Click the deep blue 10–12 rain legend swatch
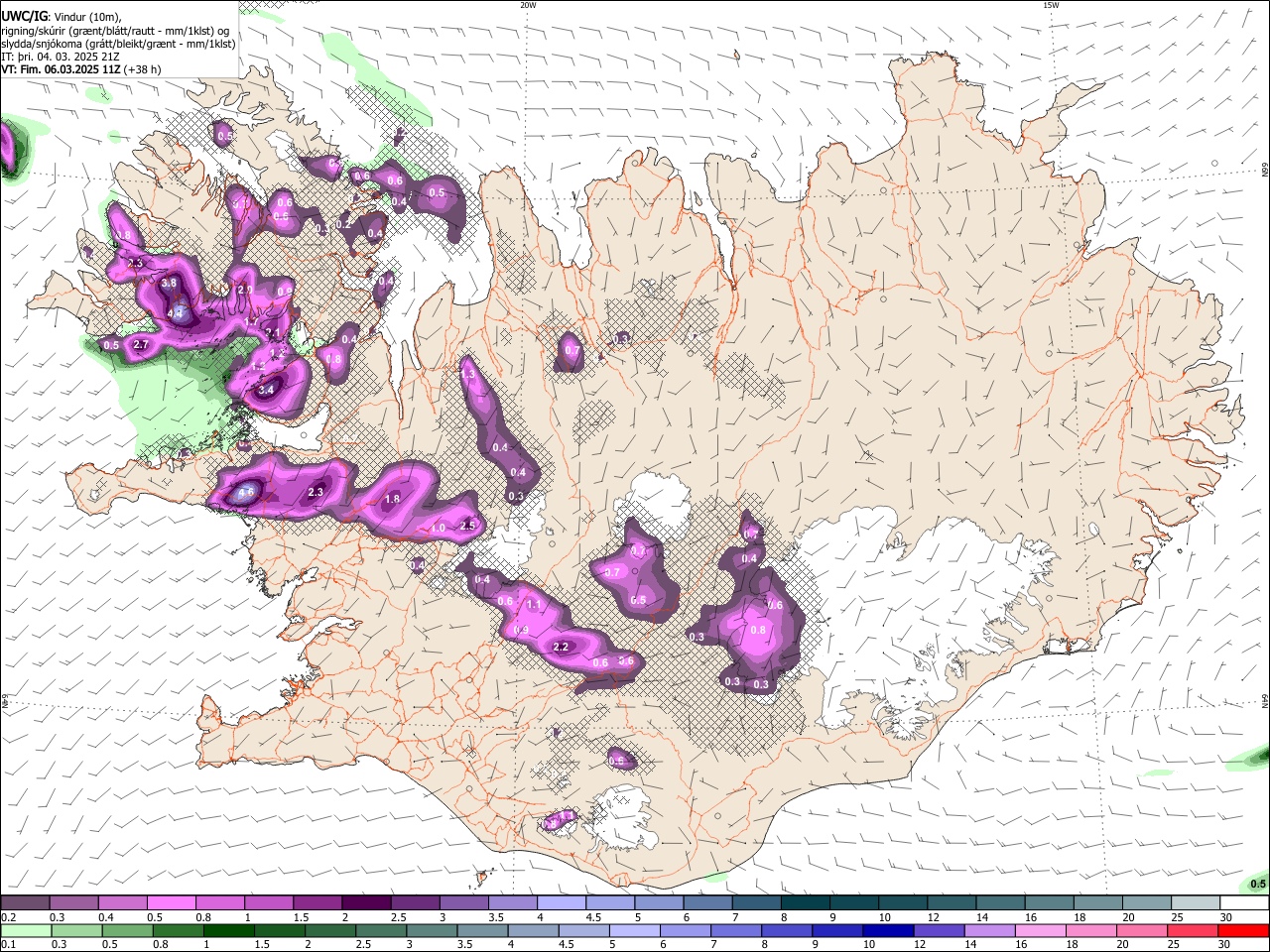This screenshot has height=952, width=1270. pyautogui.click(x=887, y=930)
